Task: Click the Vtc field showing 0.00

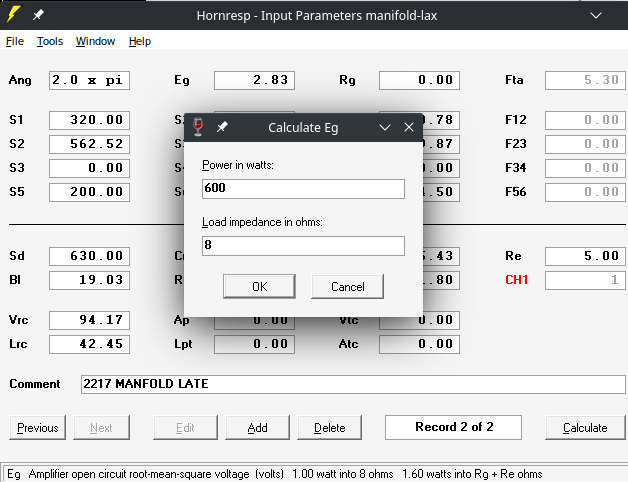Action: pyautogui.click(x=419, y=321)
